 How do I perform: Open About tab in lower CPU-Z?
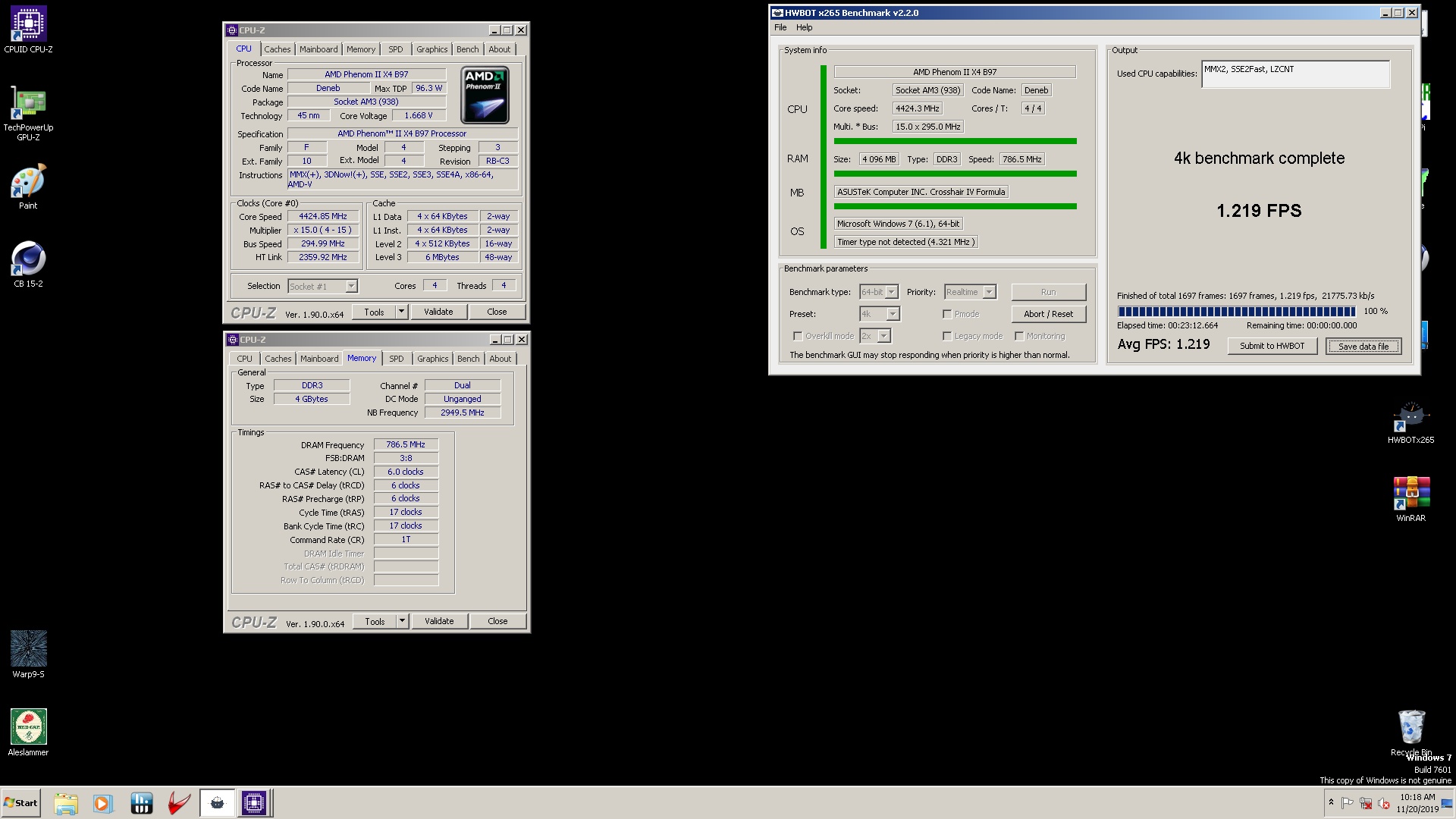(500, 359)
